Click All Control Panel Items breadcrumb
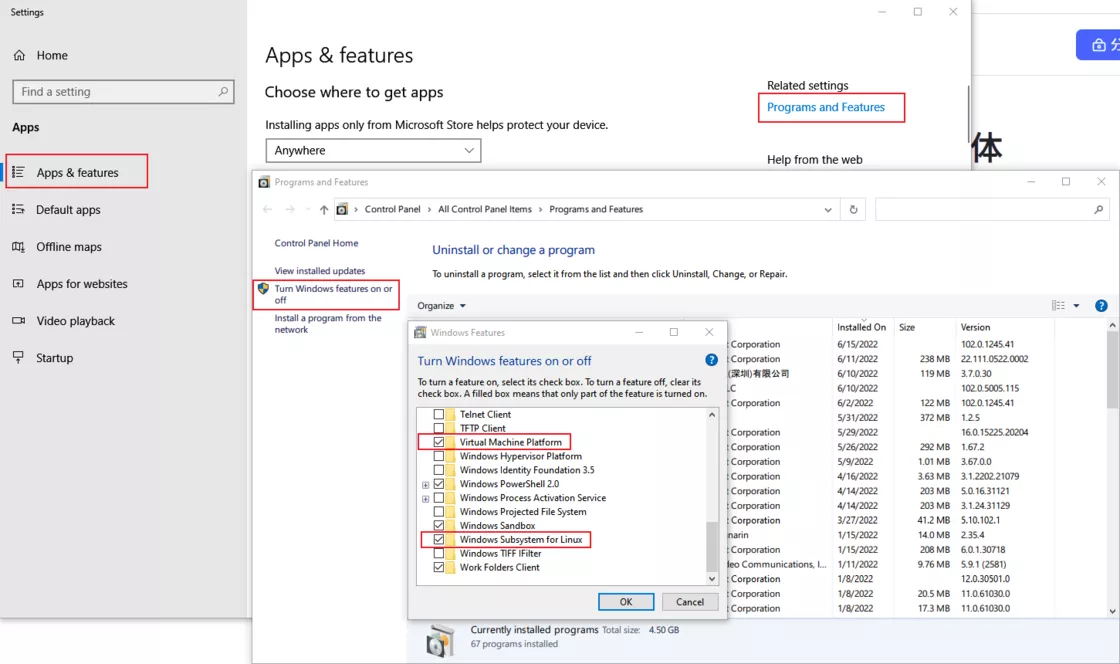The width and height of the screenshot is (1120, 664). coord(485,209)
